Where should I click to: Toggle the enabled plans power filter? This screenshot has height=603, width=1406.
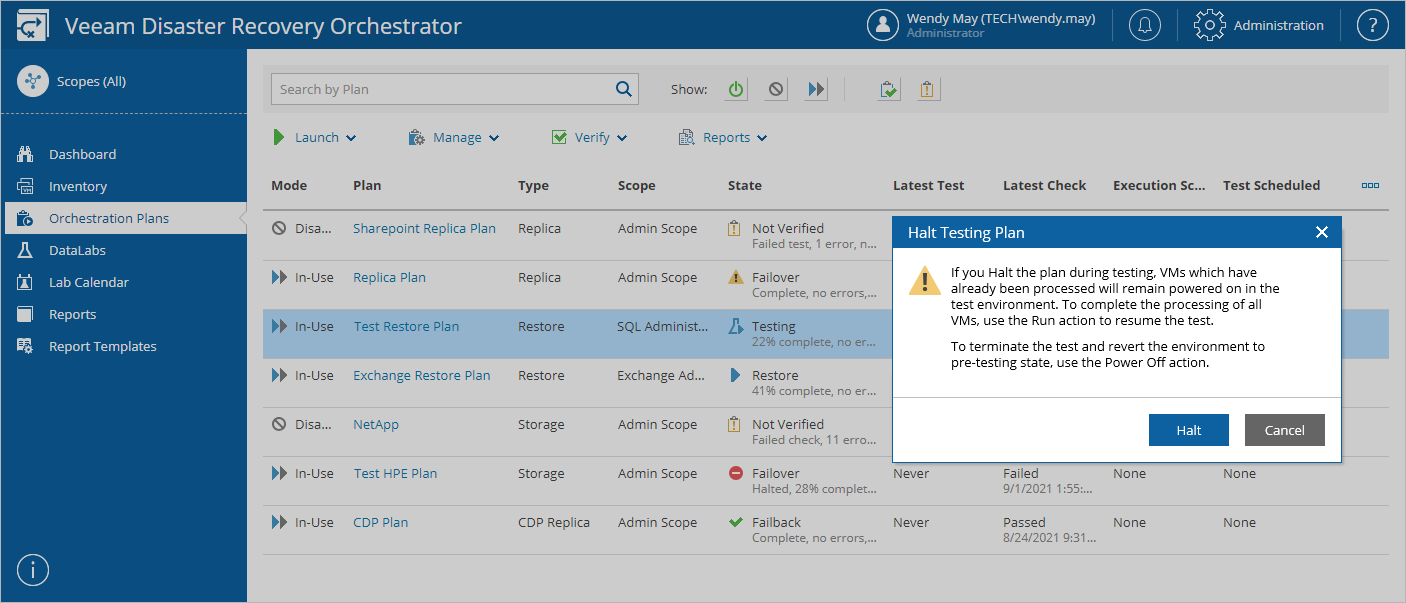click(x=736, y=89)
